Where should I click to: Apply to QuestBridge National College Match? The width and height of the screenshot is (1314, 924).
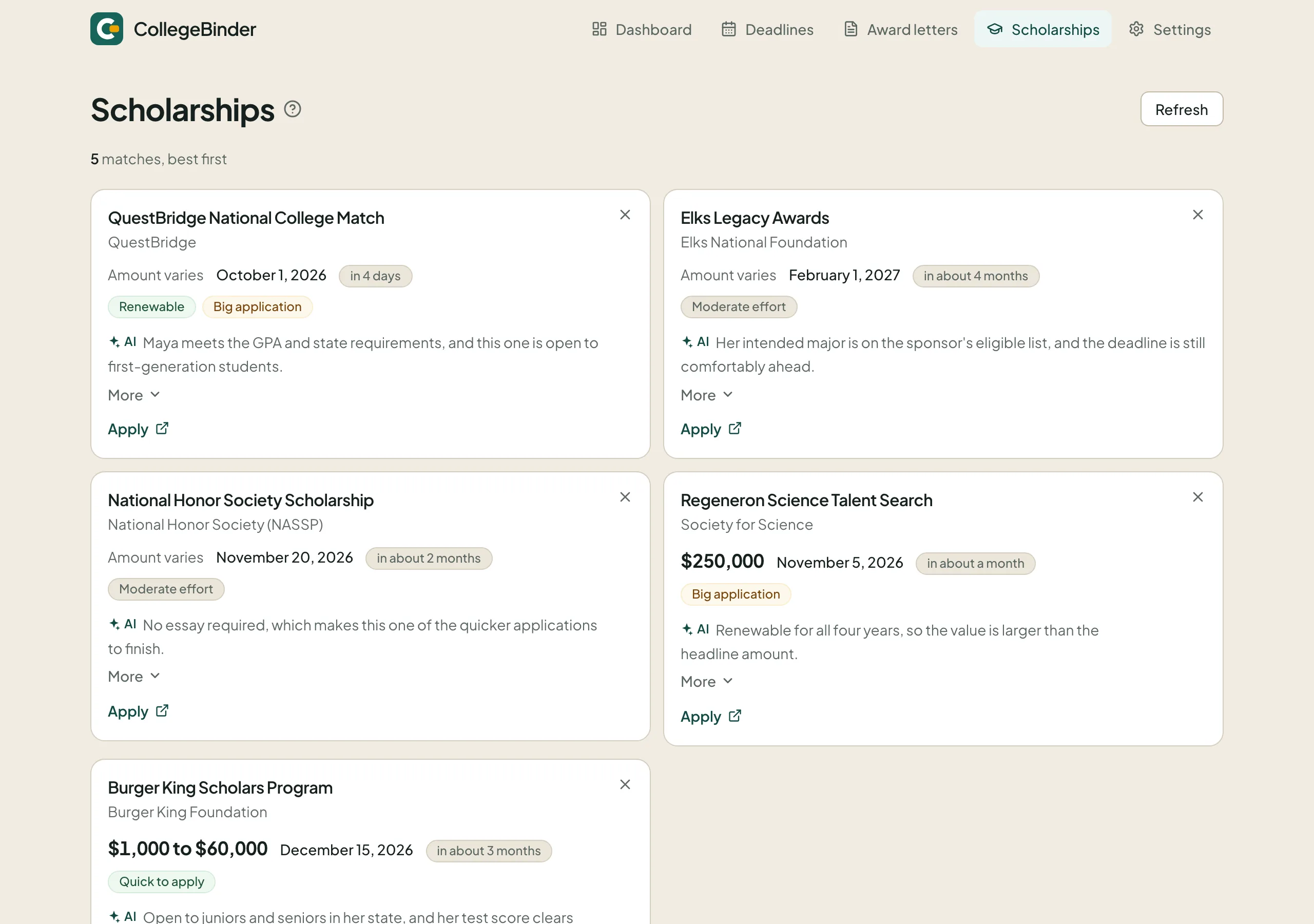pos(138,429)
